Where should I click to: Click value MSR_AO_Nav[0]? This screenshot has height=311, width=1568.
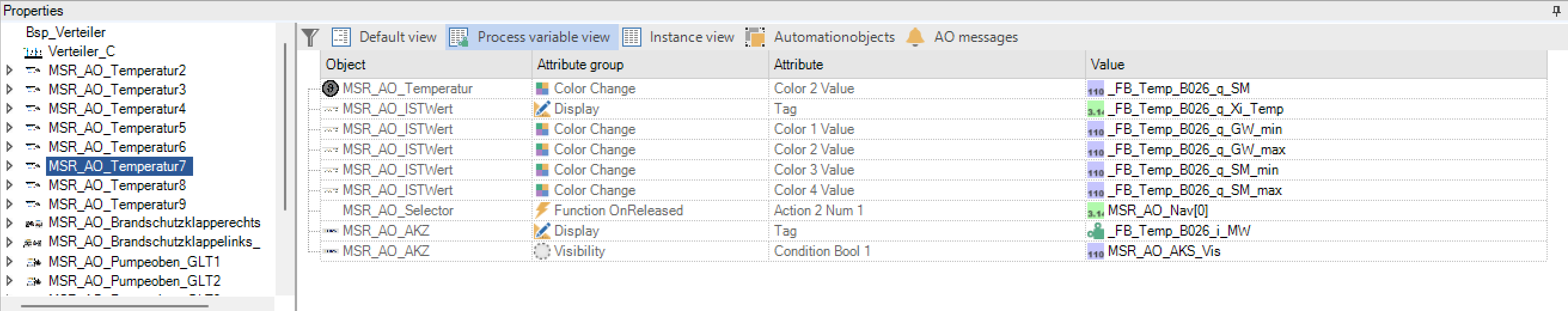1157,210
